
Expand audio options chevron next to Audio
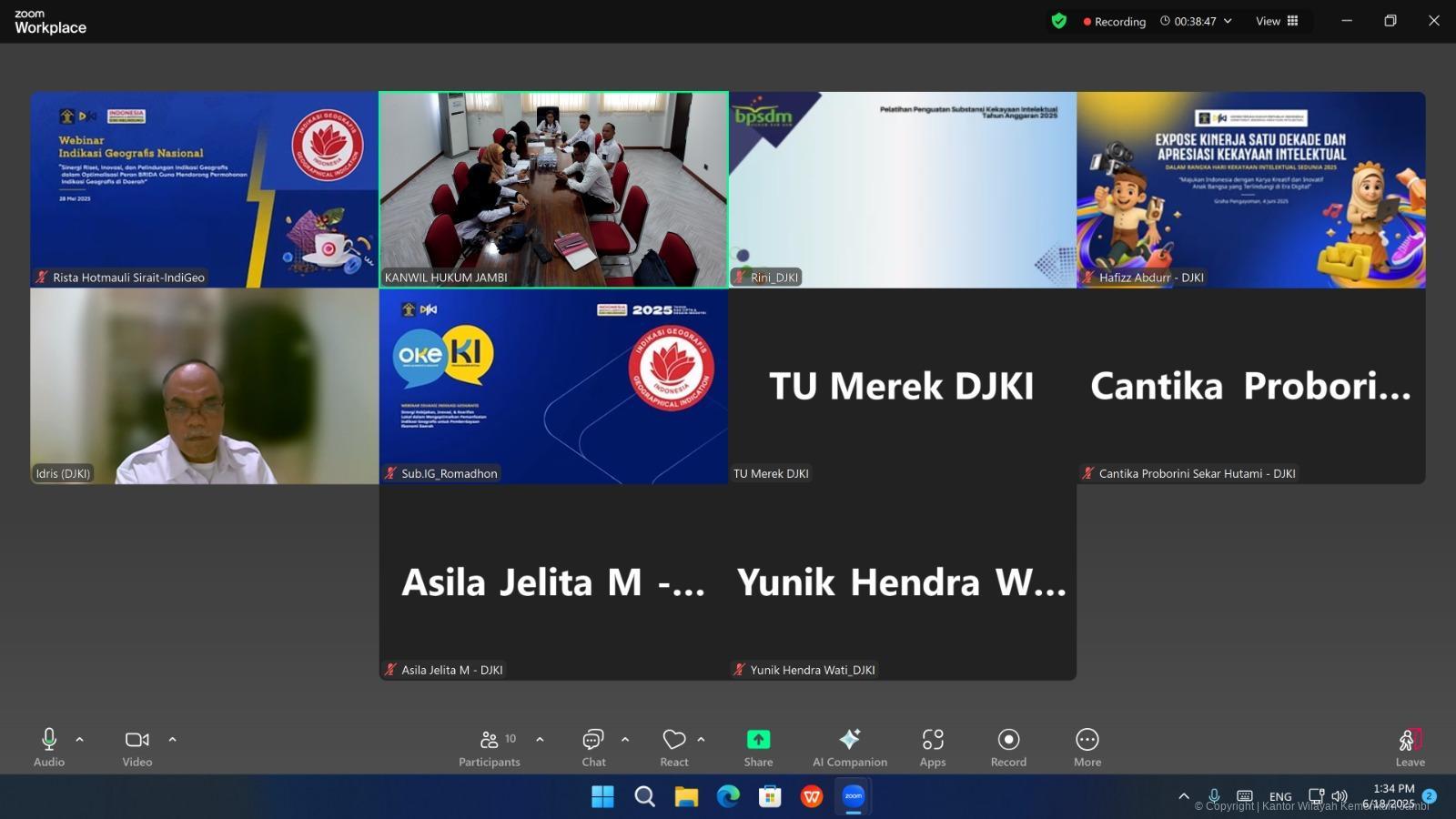pos(79,740)
